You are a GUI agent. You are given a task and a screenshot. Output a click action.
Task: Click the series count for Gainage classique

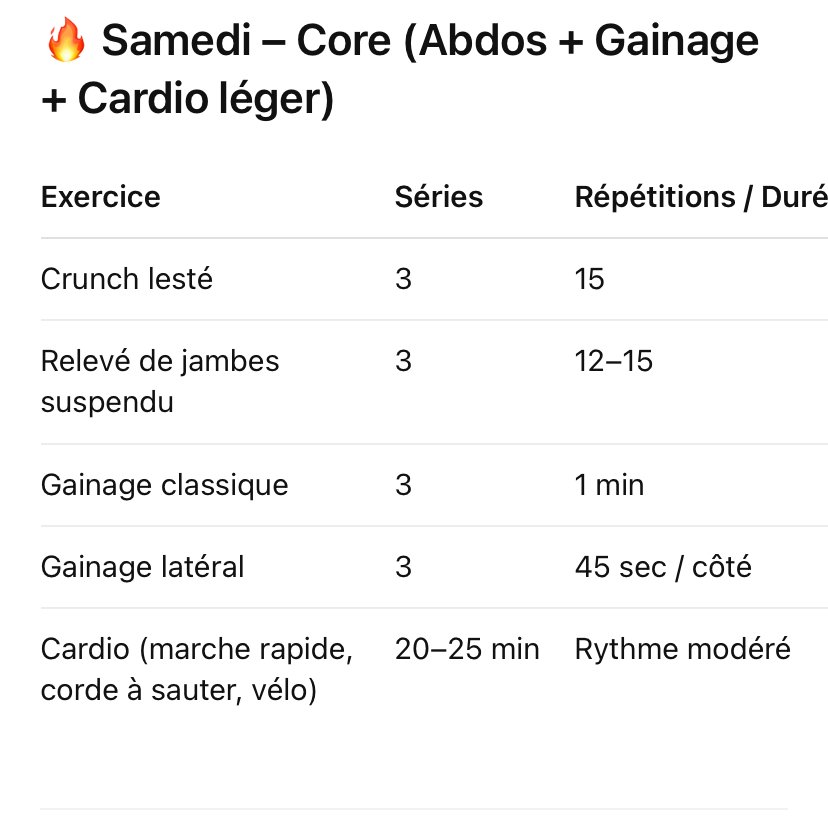click(x=403, y=485)
